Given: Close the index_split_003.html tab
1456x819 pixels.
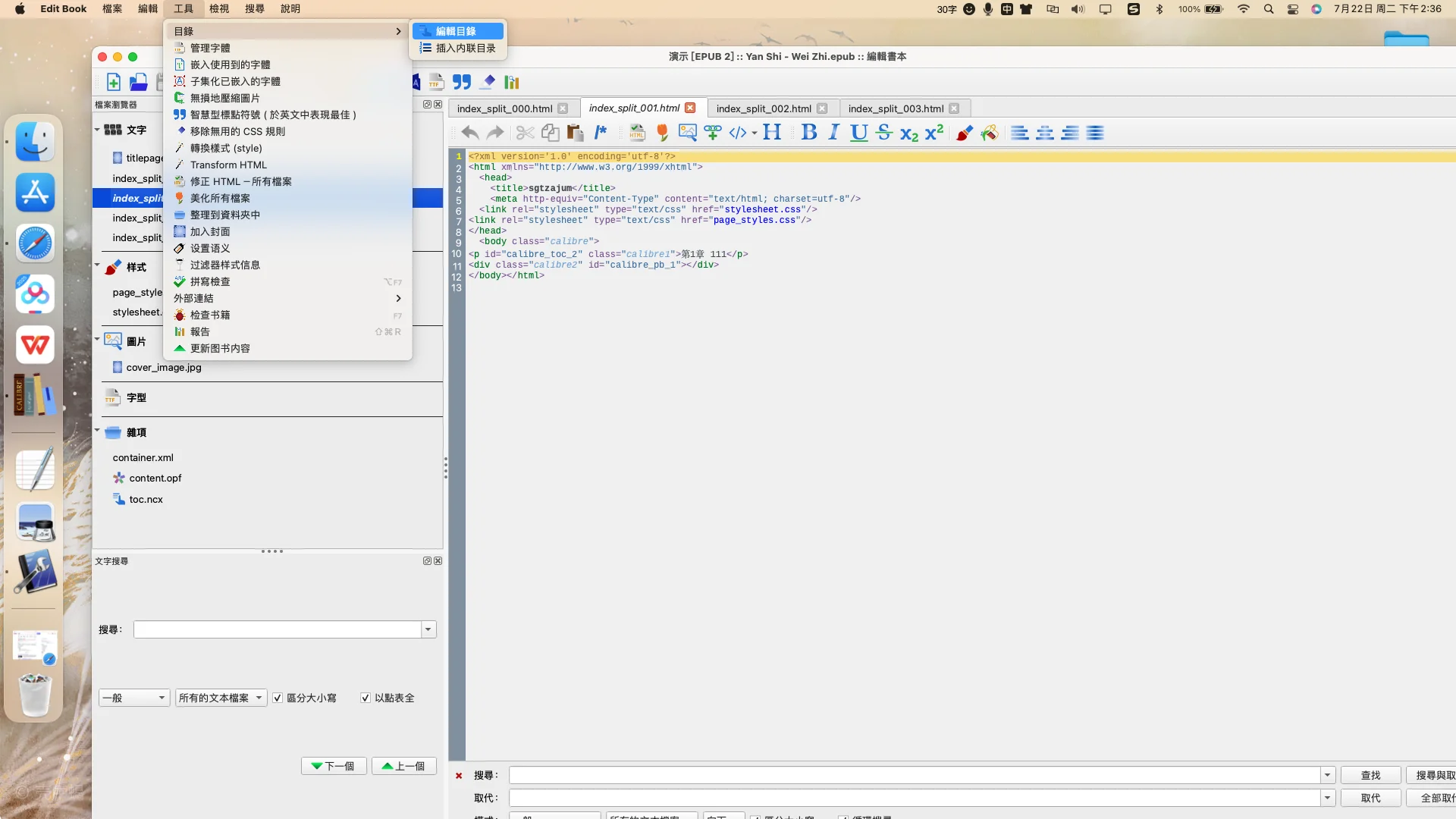Looking at the screenshot, I should point(954,108).
